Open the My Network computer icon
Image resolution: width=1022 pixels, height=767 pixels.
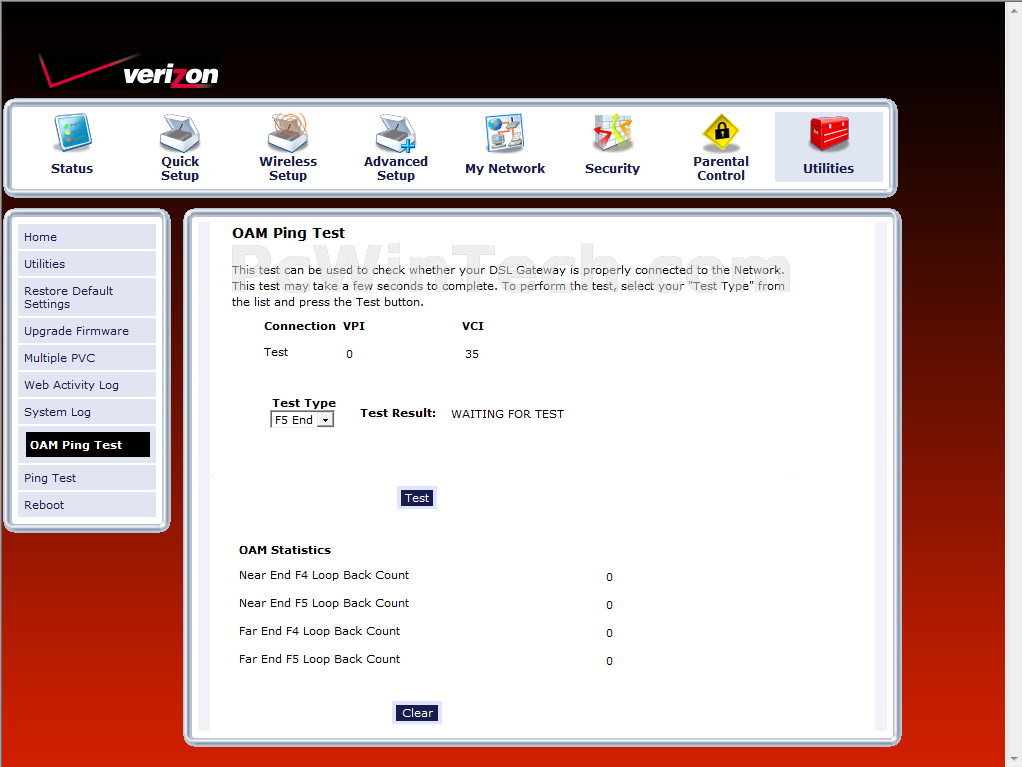click(504, 134)
